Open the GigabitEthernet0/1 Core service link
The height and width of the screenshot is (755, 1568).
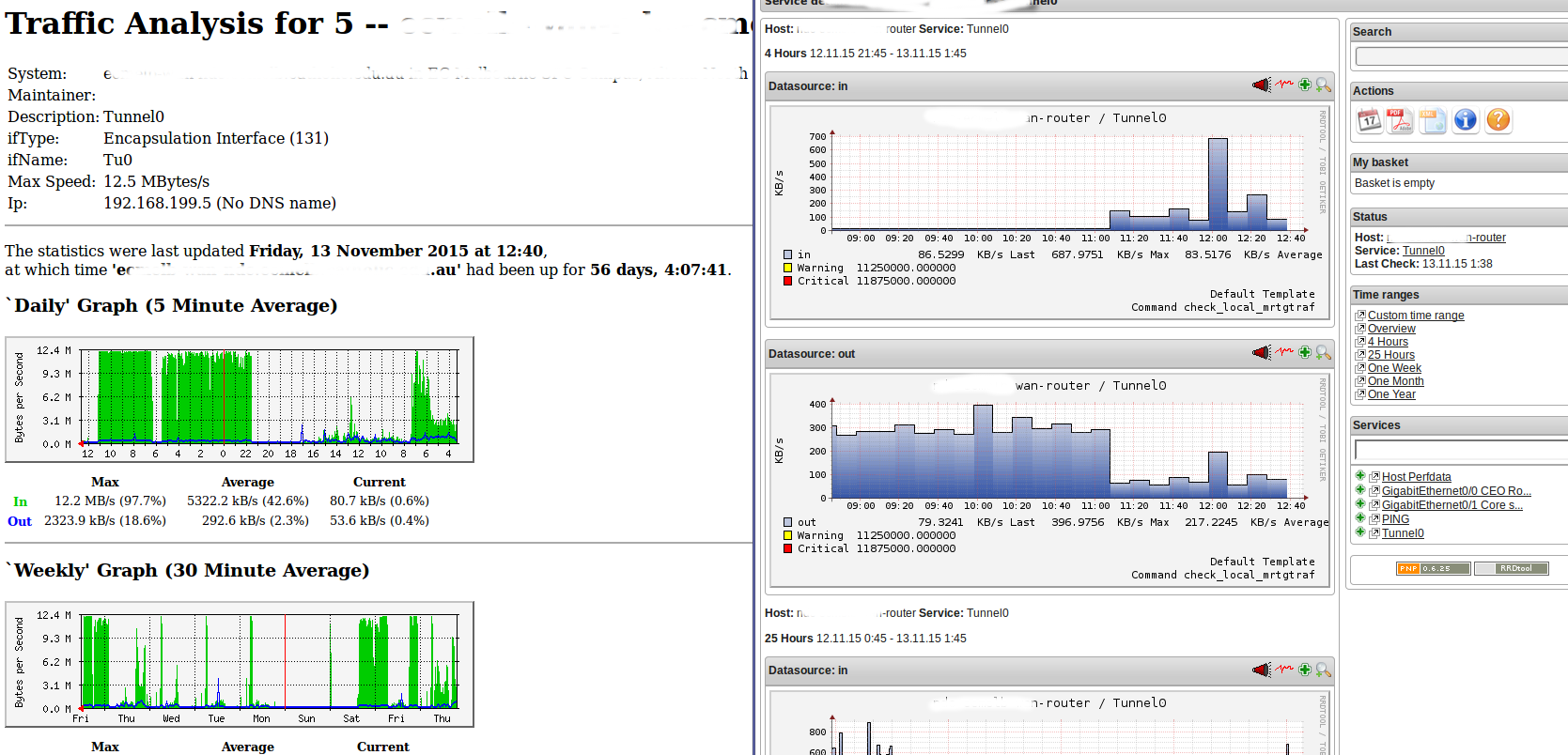tap(1452, 505)
